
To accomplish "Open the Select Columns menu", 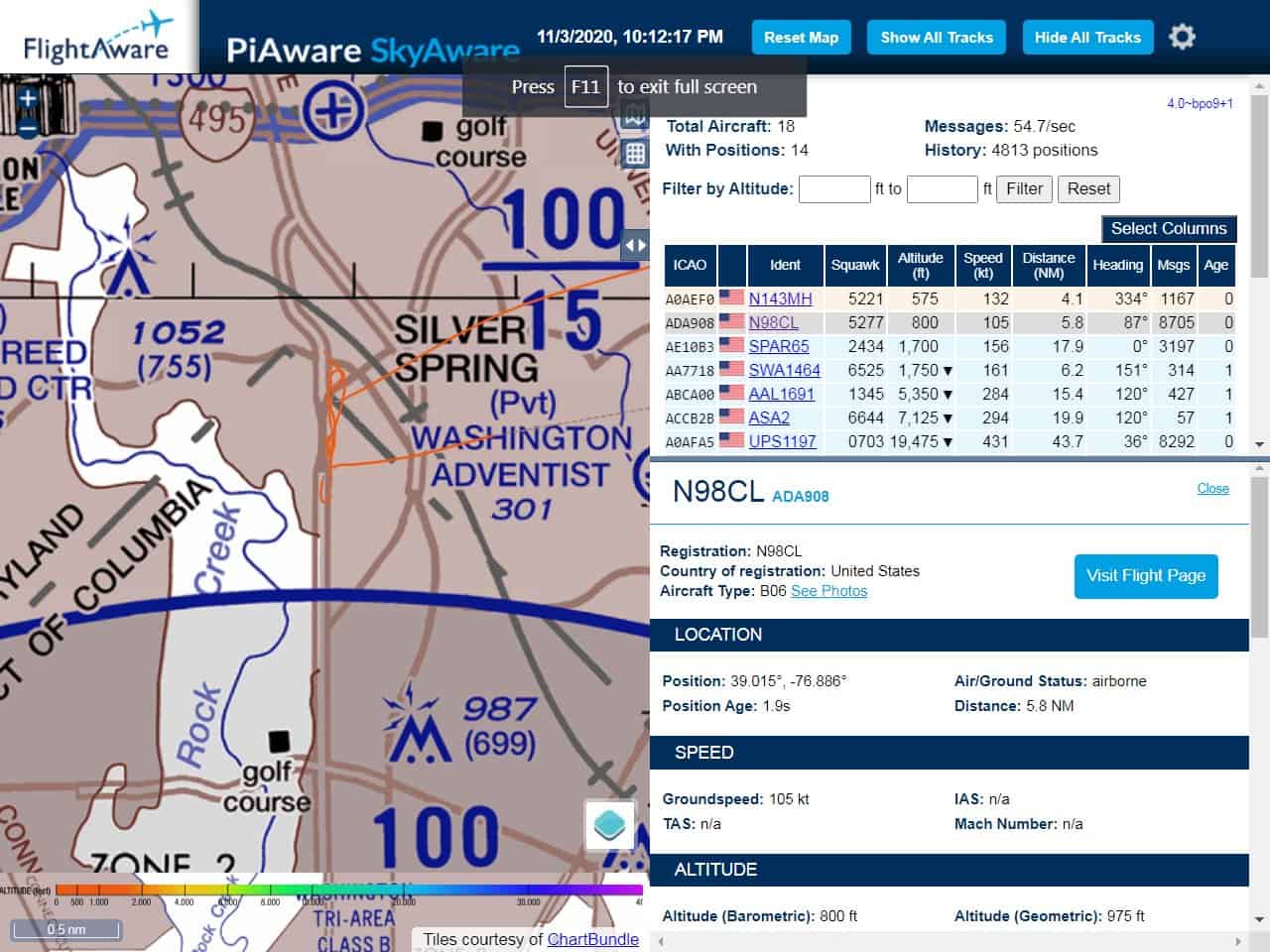I will (x=1169, y=228).
